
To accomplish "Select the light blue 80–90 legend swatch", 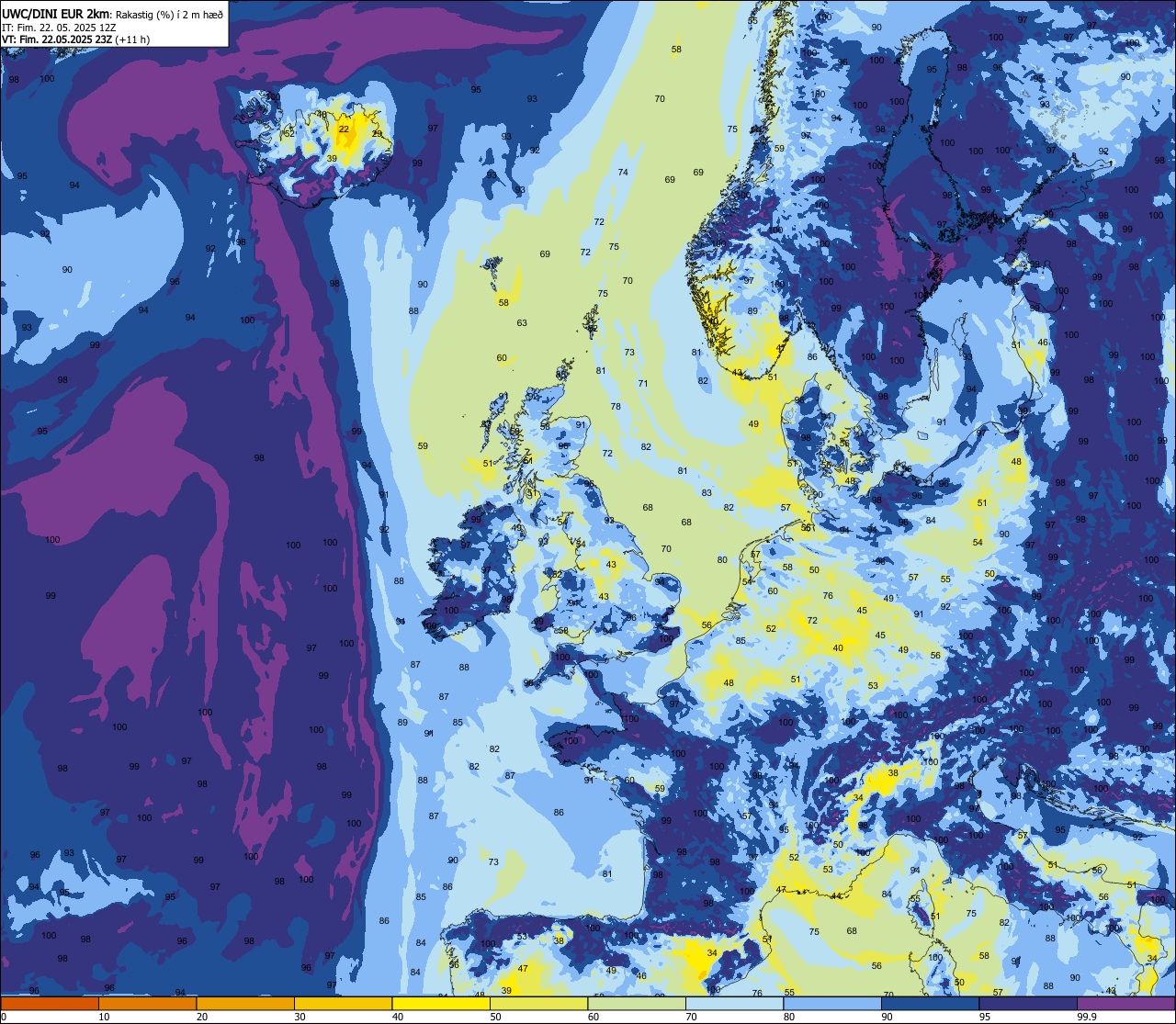I will (832, 1003).
